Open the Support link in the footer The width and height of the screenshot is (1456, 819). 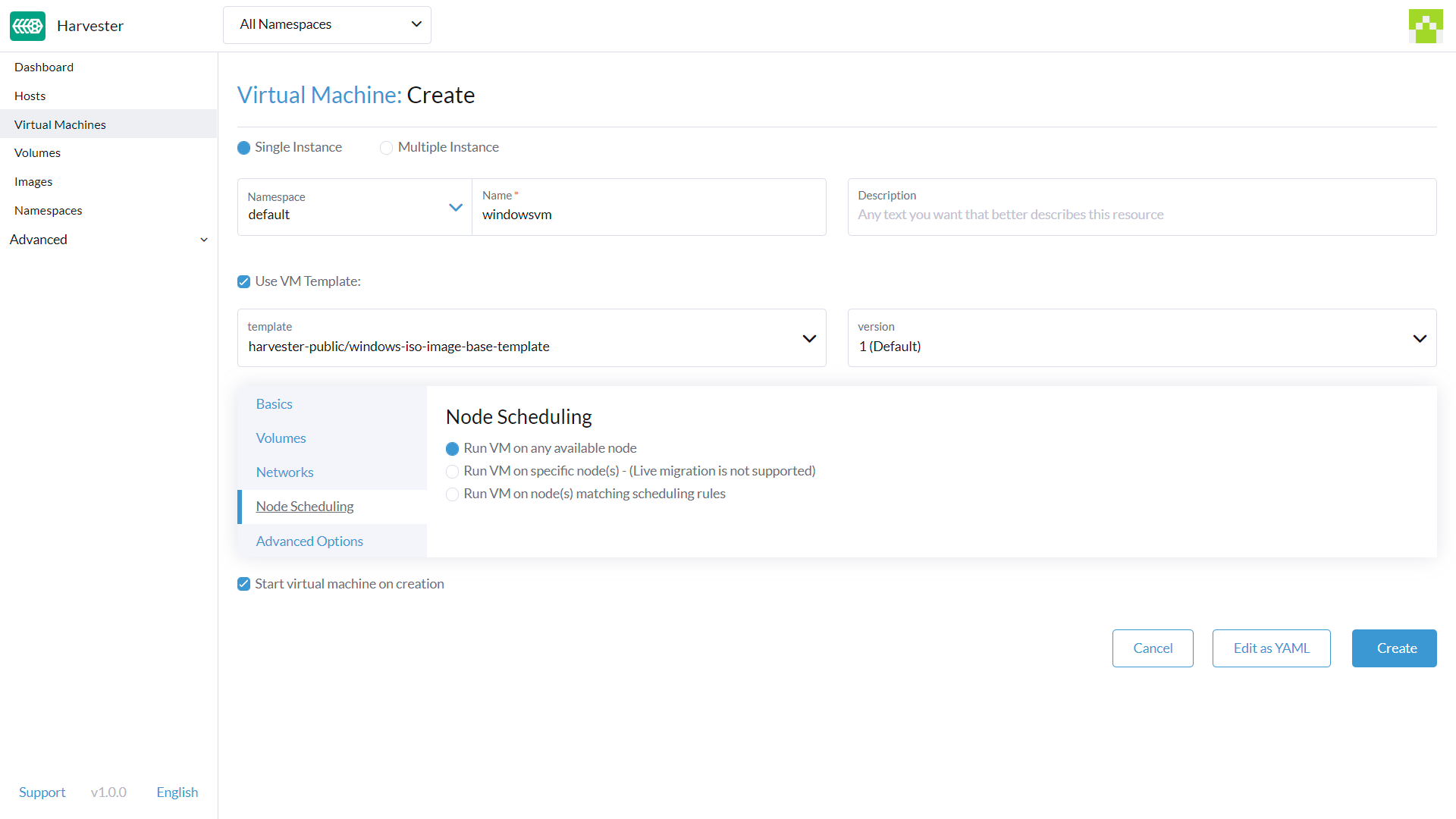[x=42, y=792]
